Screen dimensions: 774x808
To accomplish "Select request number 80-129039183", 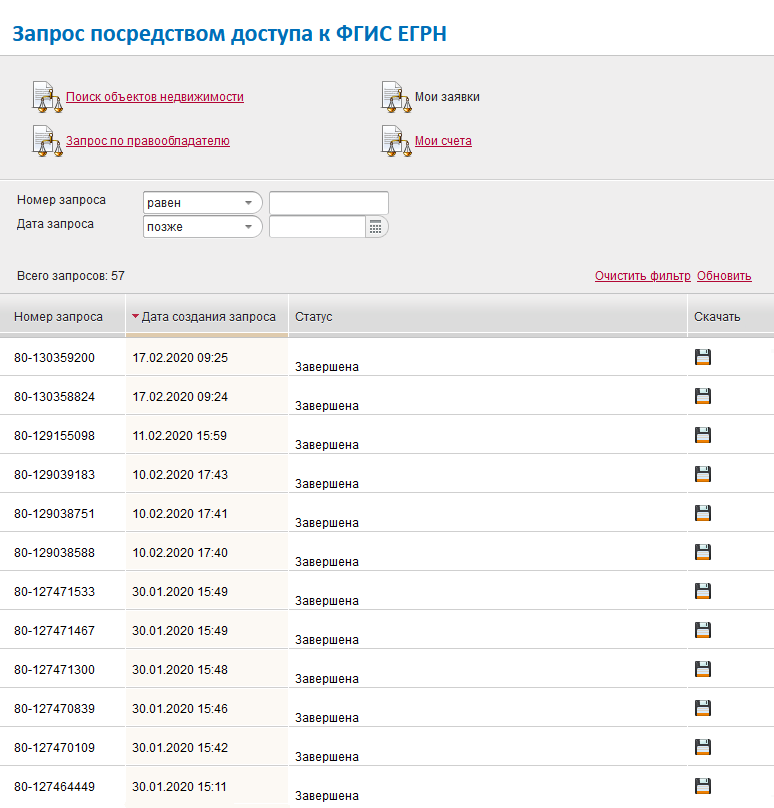I will click(54, 475).
